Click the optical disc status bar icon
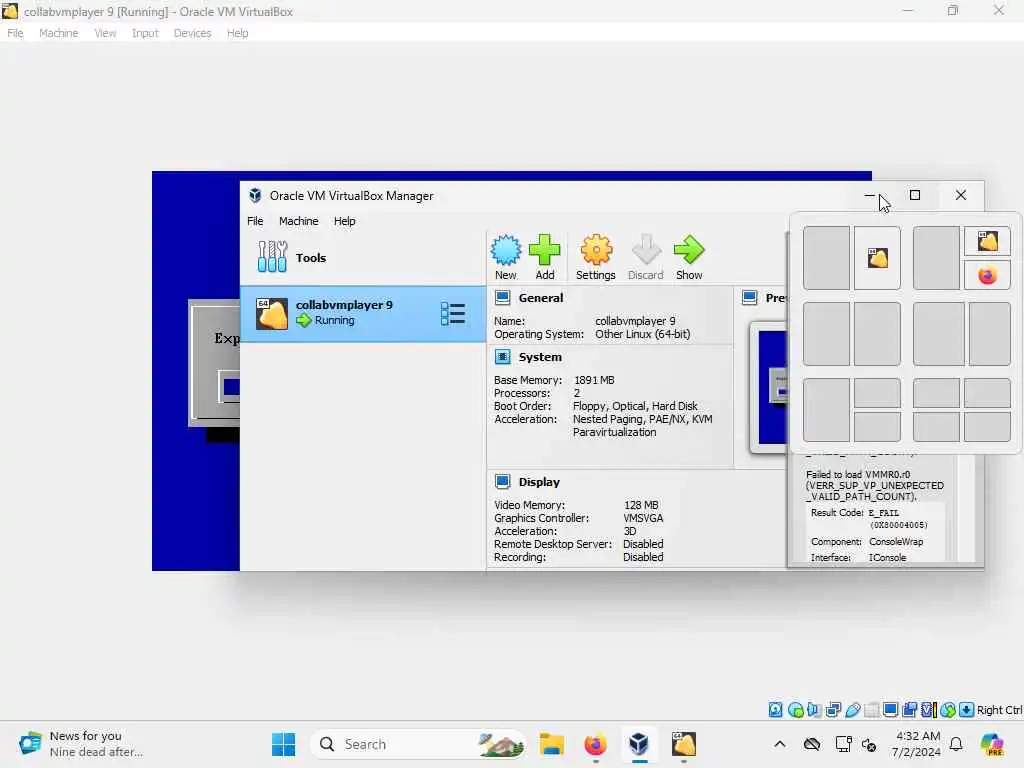The image size is (1024, 768). 795,710
